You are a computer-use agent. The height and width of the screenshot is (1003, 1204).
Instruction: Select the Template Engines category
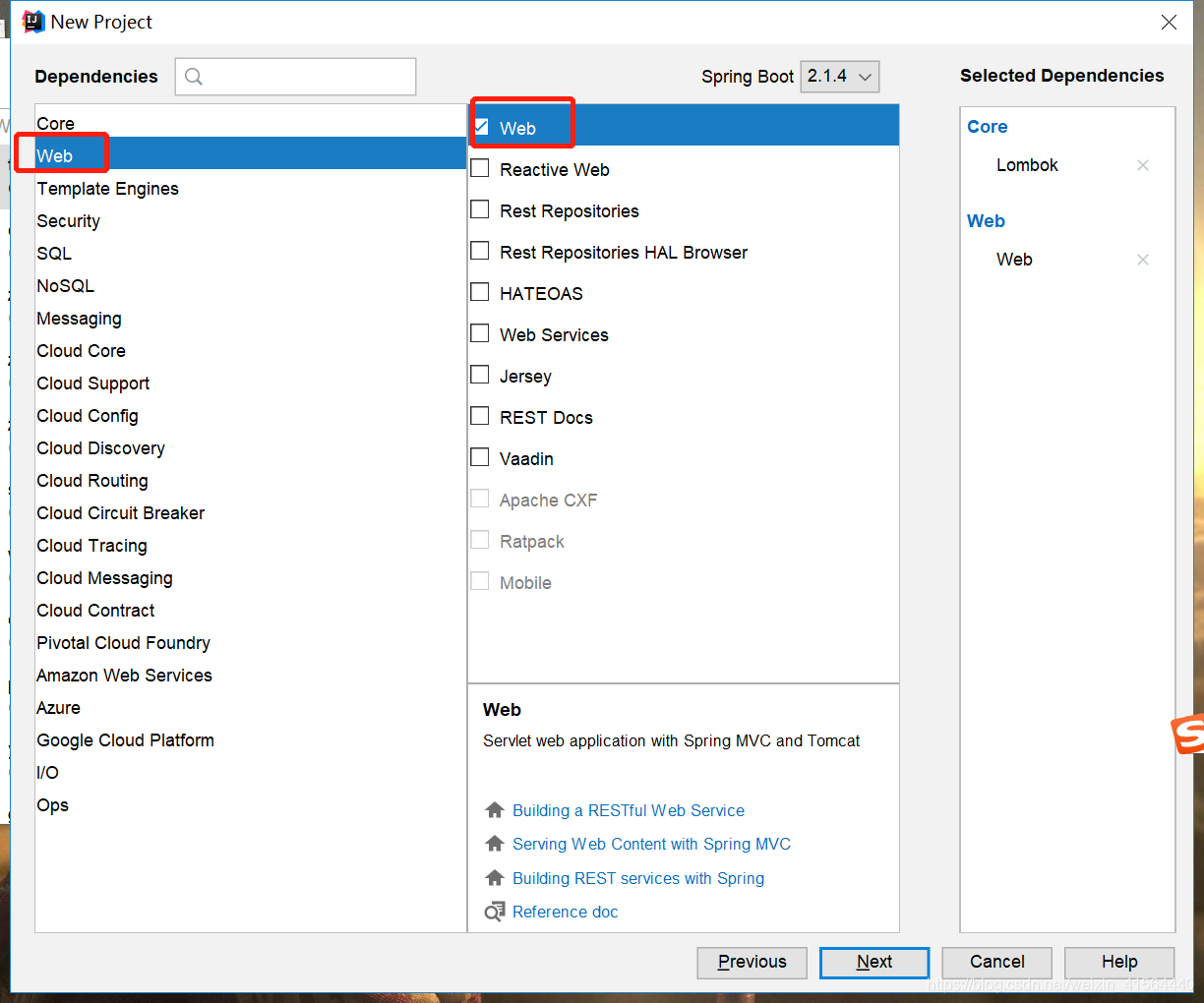tap(251, 188)
